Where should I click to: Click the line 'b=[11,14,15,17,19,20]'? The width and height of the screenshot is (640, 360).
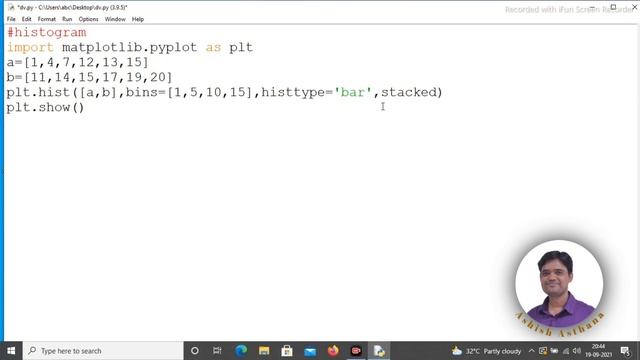point(89,77)
